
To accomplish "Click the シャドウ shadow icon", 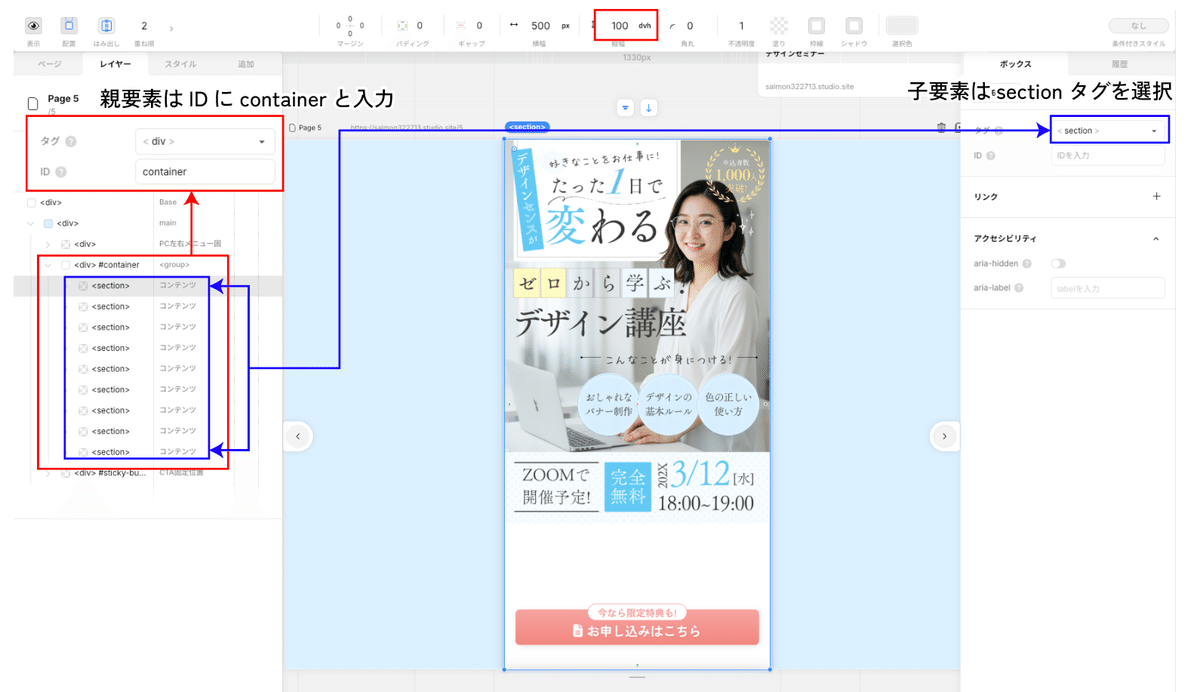I will click(852, 22).
